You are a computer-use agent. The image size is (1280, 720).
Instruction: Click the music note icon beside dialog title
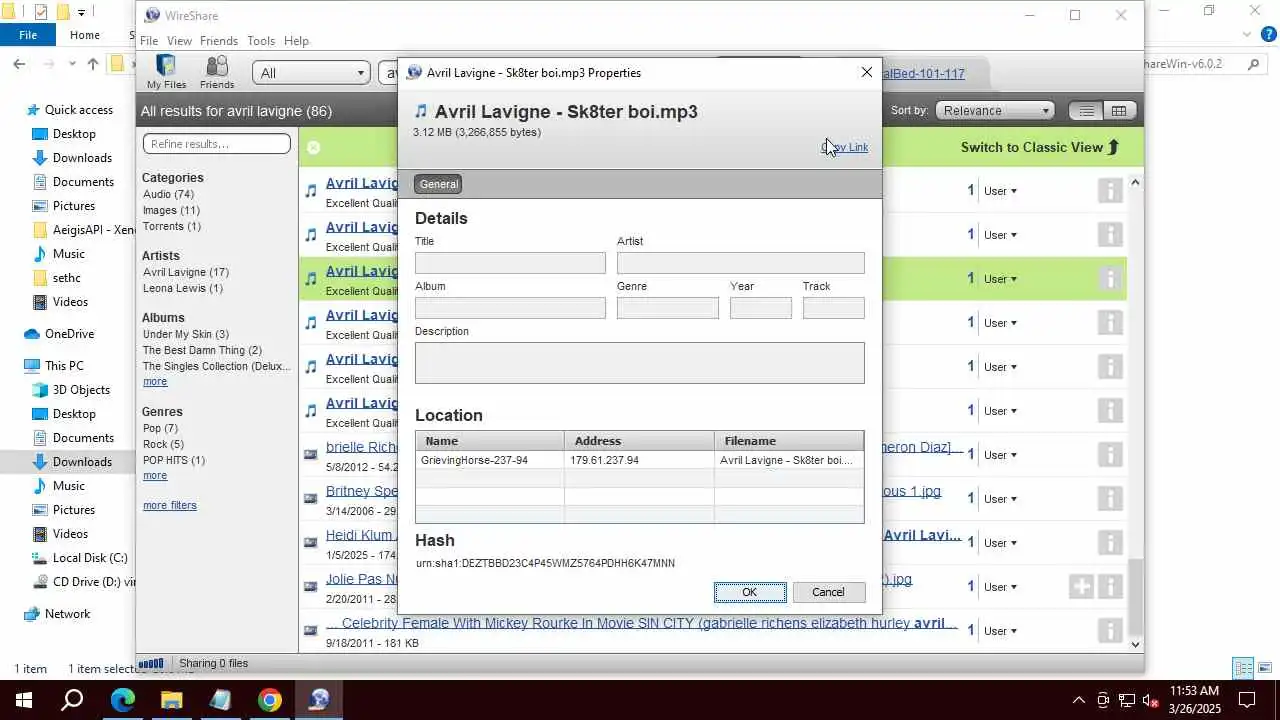pyautogui.click(x=421, y=111)
